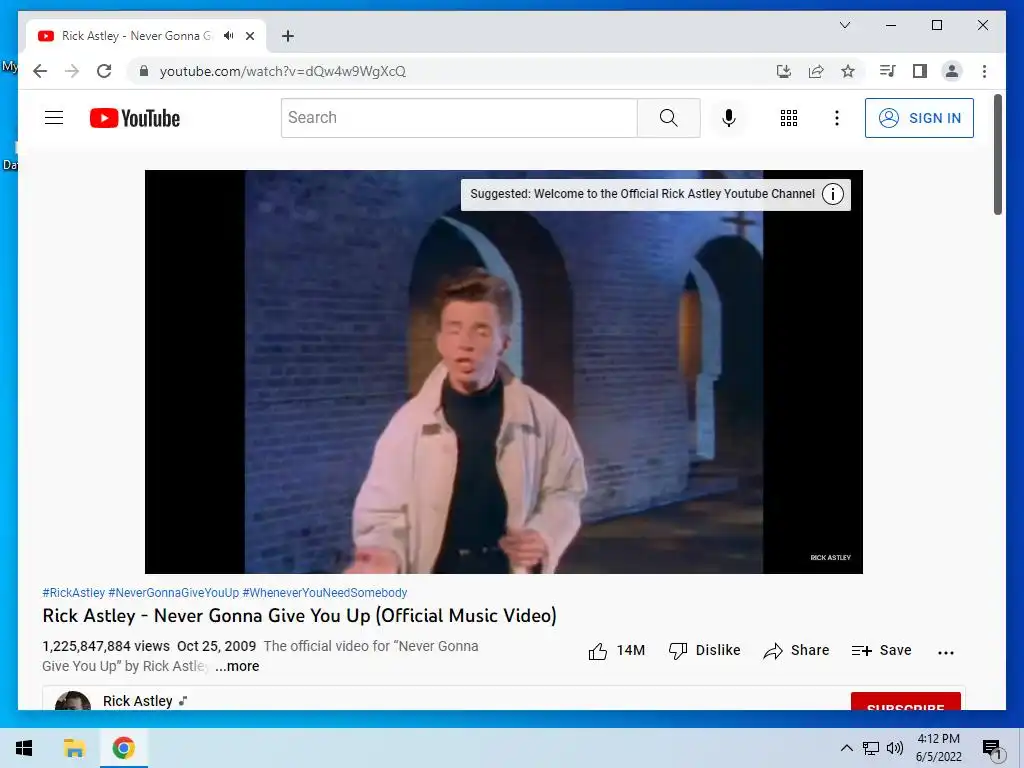Open the Chrome three-dot menu
The height and width of the screenshot is (768, 1024).
coord(984,71)
